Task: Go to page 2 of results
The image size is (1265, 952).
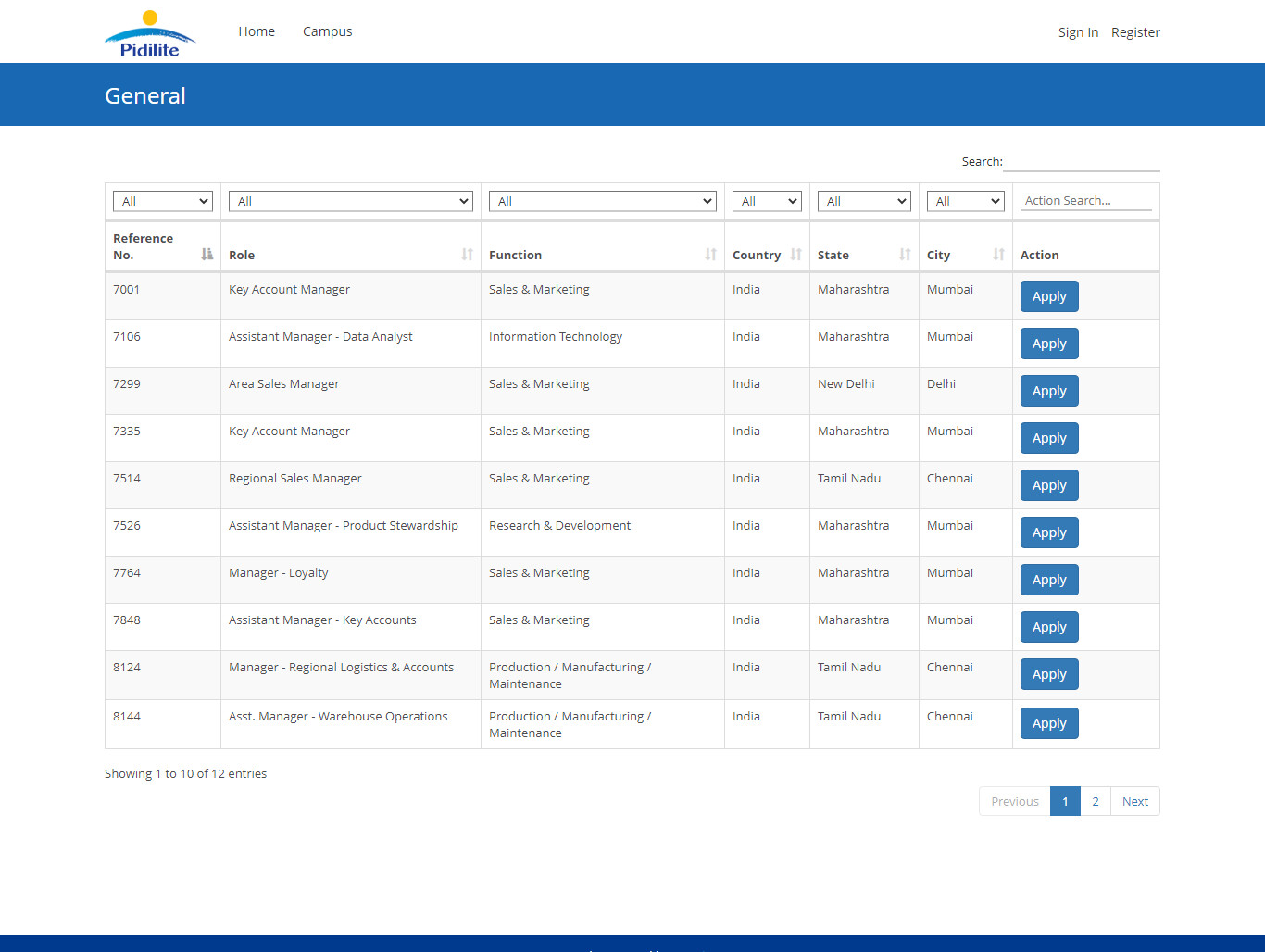Action: point(1096,801)
